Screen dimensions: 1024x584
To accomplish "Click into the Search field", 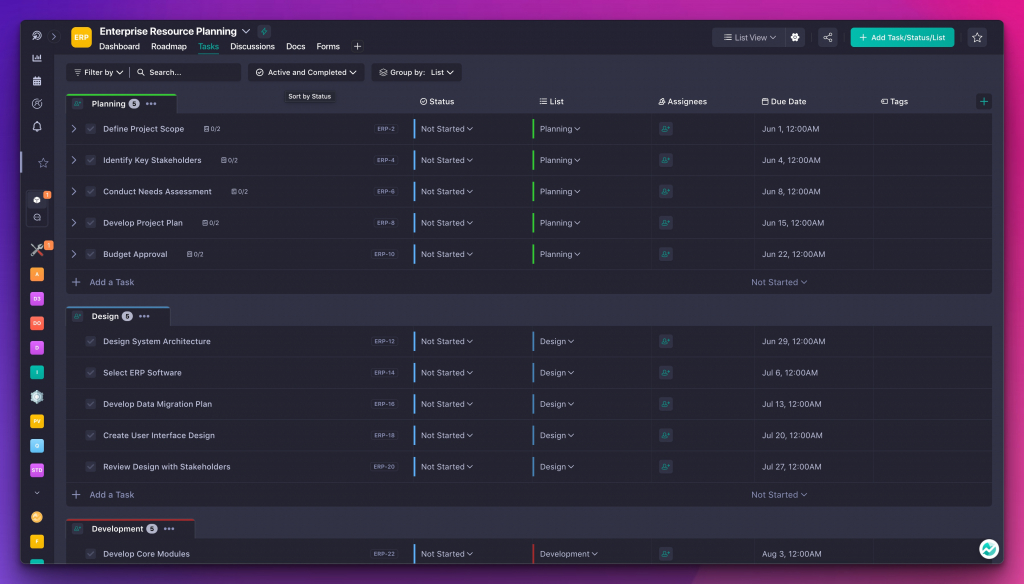I will coord(189,73).
